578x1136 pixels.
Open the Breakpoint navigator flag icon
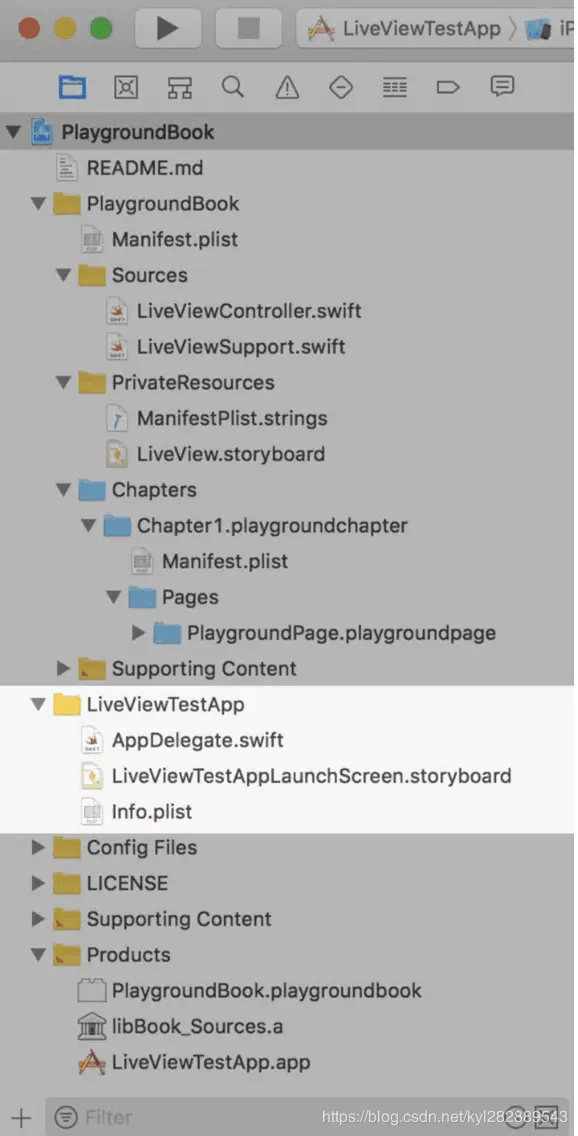(448, 86)
